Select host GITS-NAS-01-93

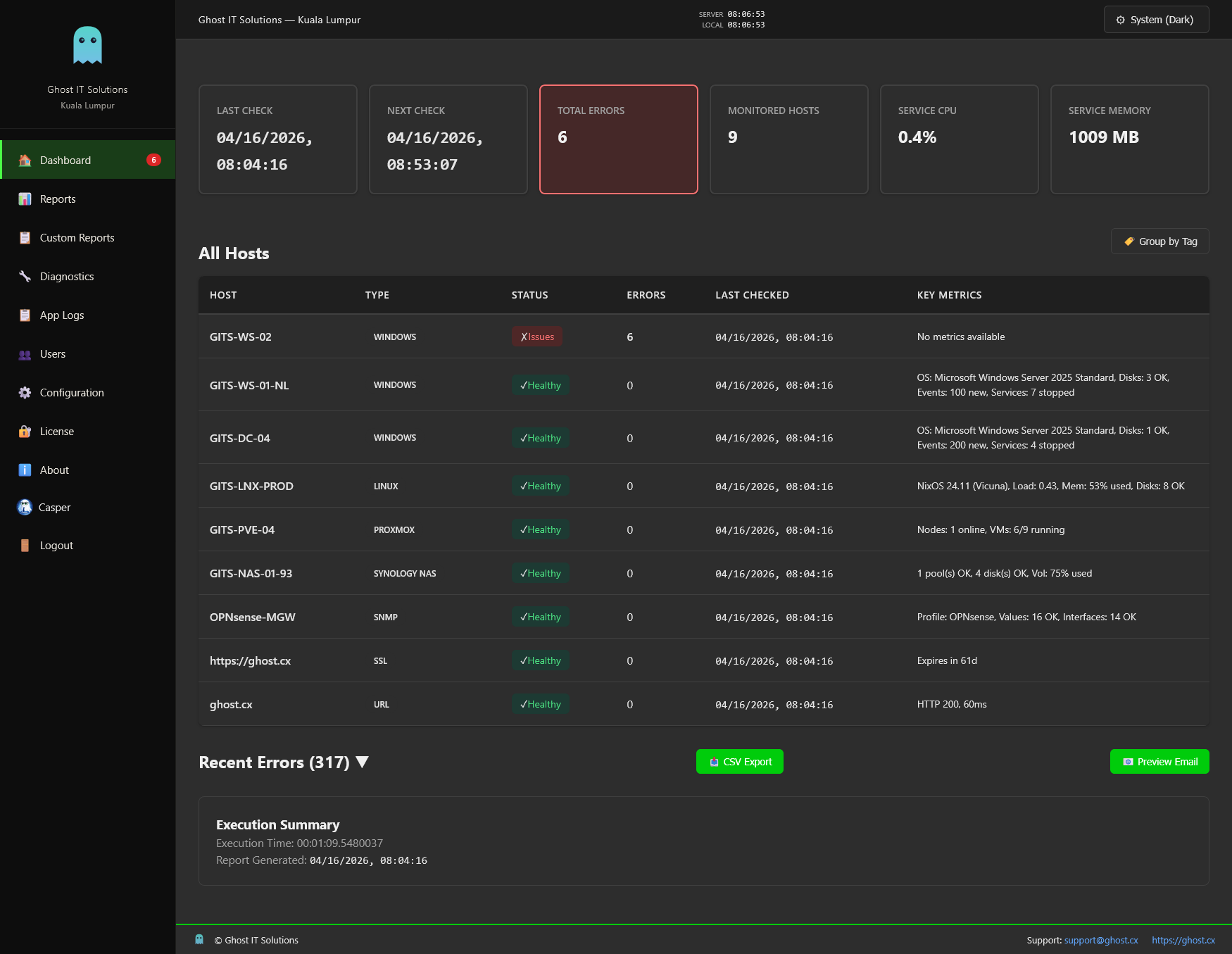click(251, 574)
